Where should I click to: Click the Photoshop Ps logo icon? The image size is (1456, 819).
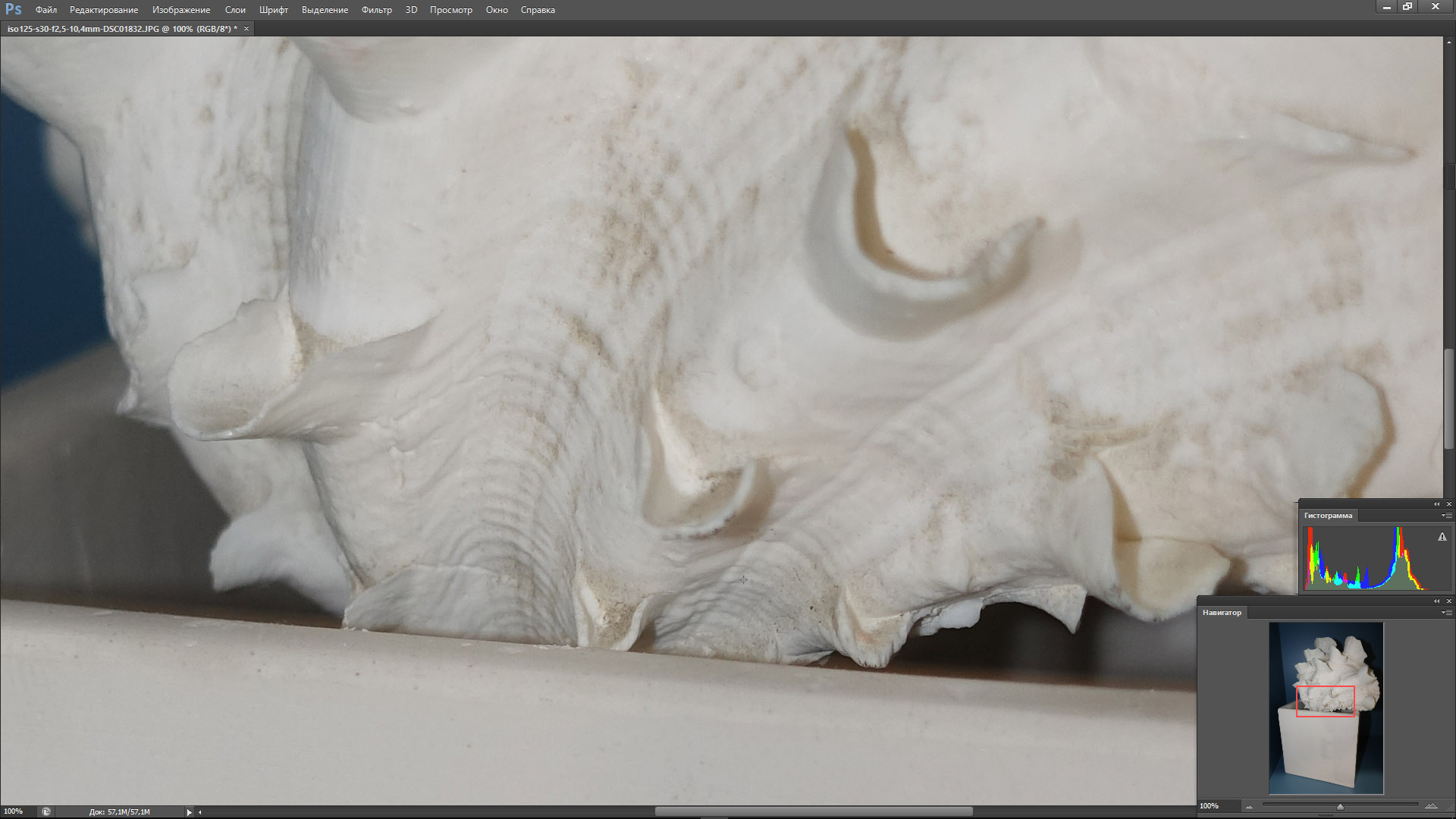(13, 9)
